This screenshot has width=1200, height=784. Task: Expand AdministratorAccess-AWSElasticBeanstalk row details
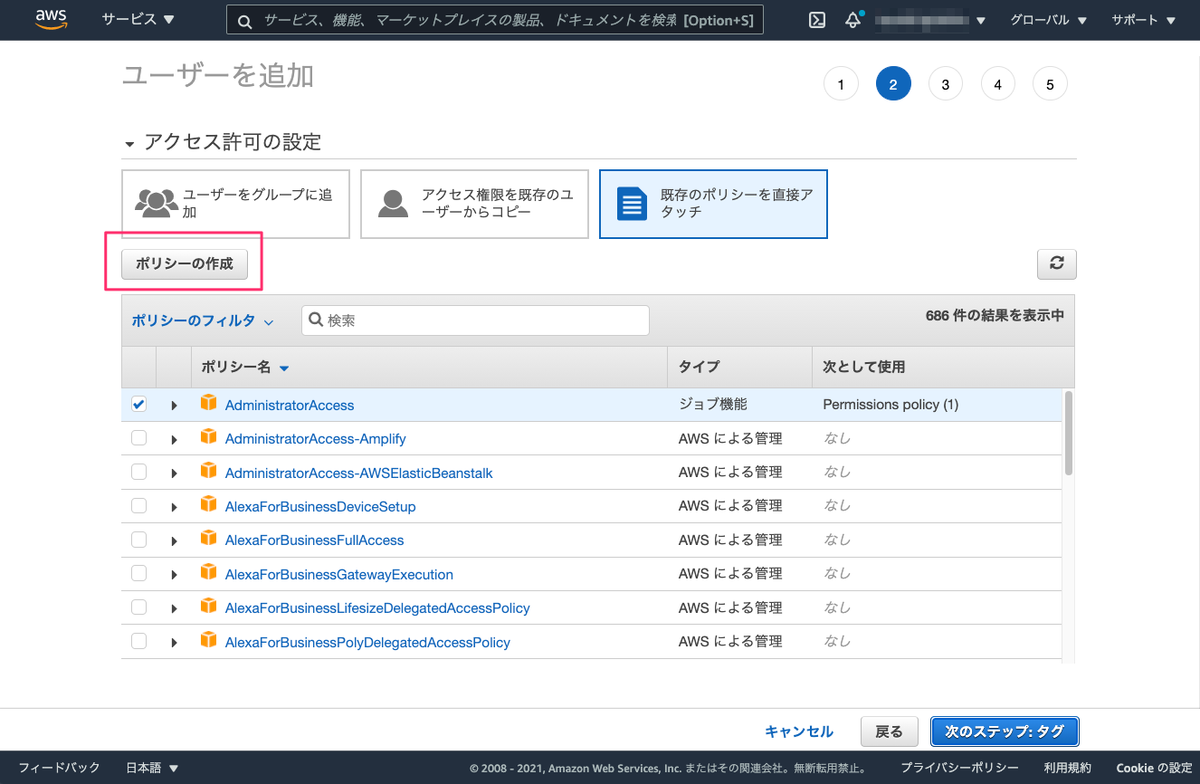click(x=174, y=473)
